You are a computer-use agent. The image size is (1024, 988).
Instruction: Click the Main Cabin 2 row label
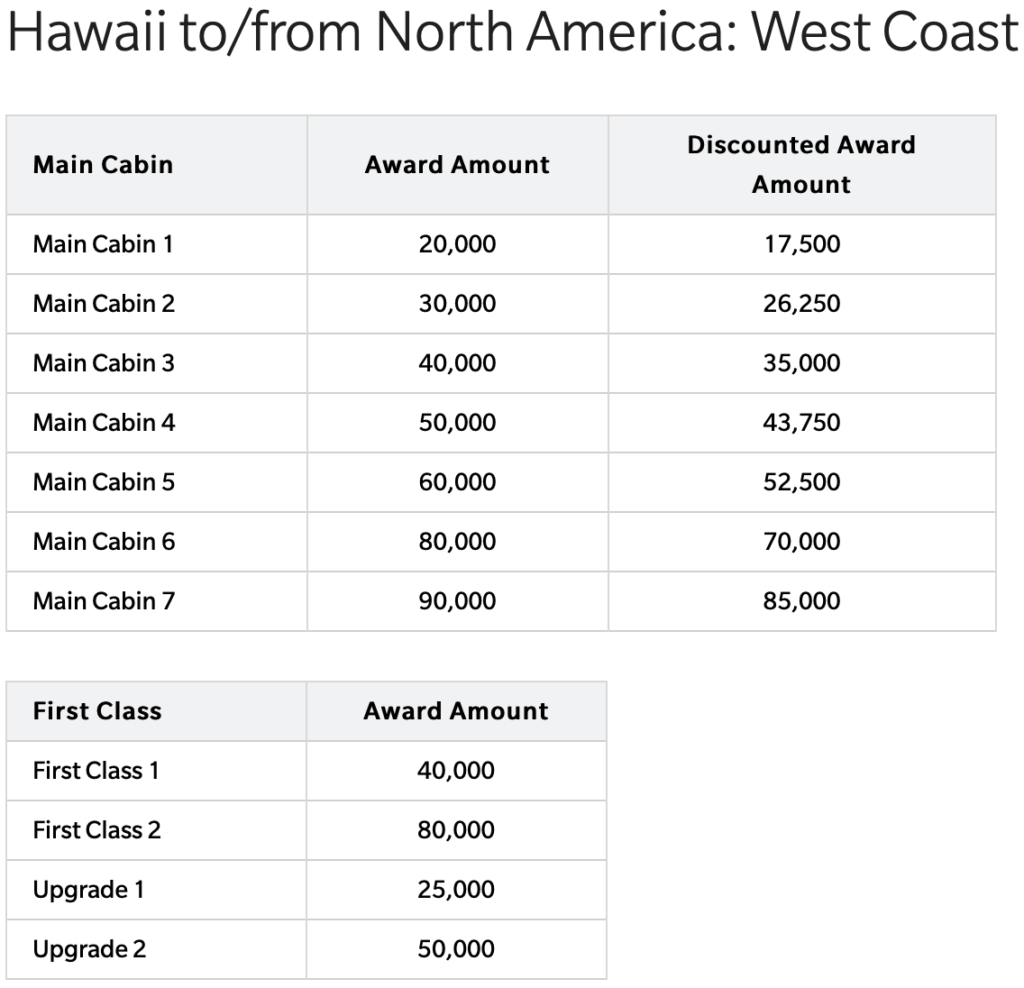point(104,304)
